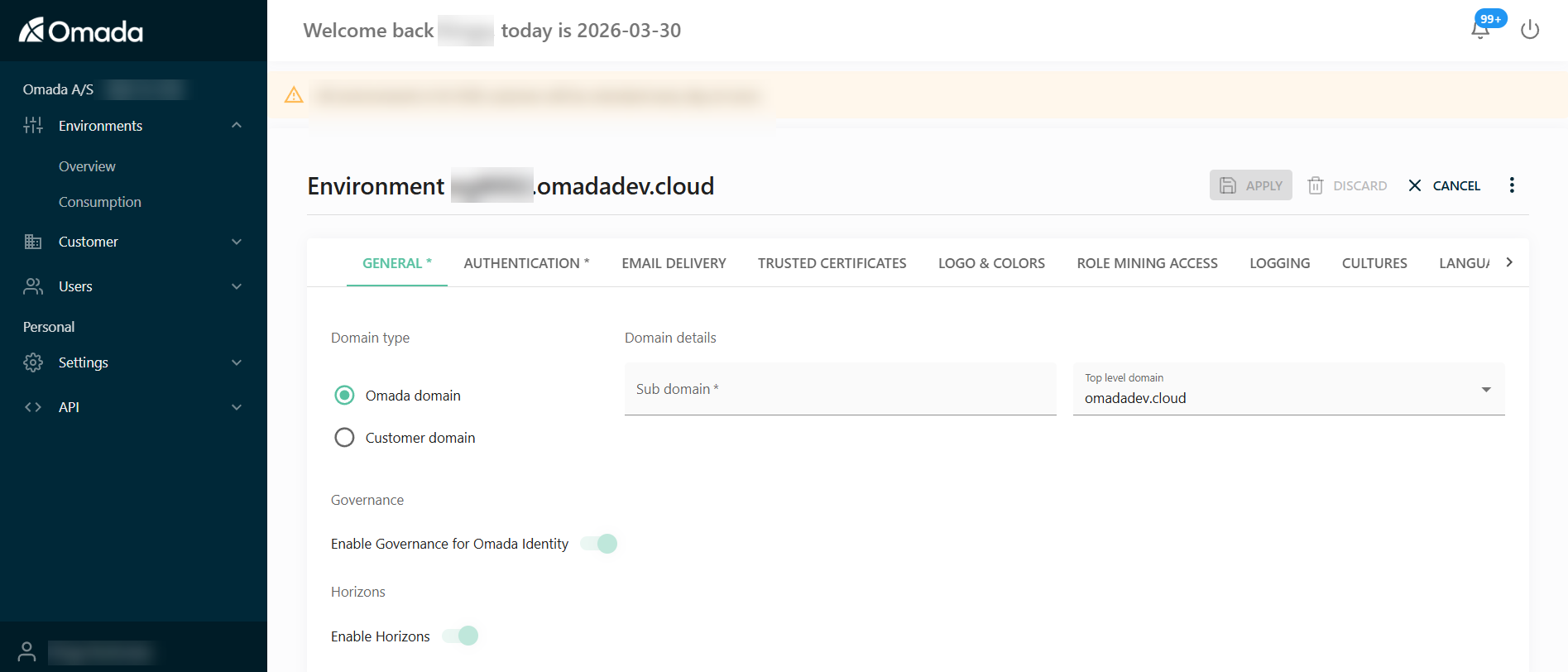This screenshot has width=1568, height=672.
Task: Click the Cancel X icon
Action: click(1415, 185)
